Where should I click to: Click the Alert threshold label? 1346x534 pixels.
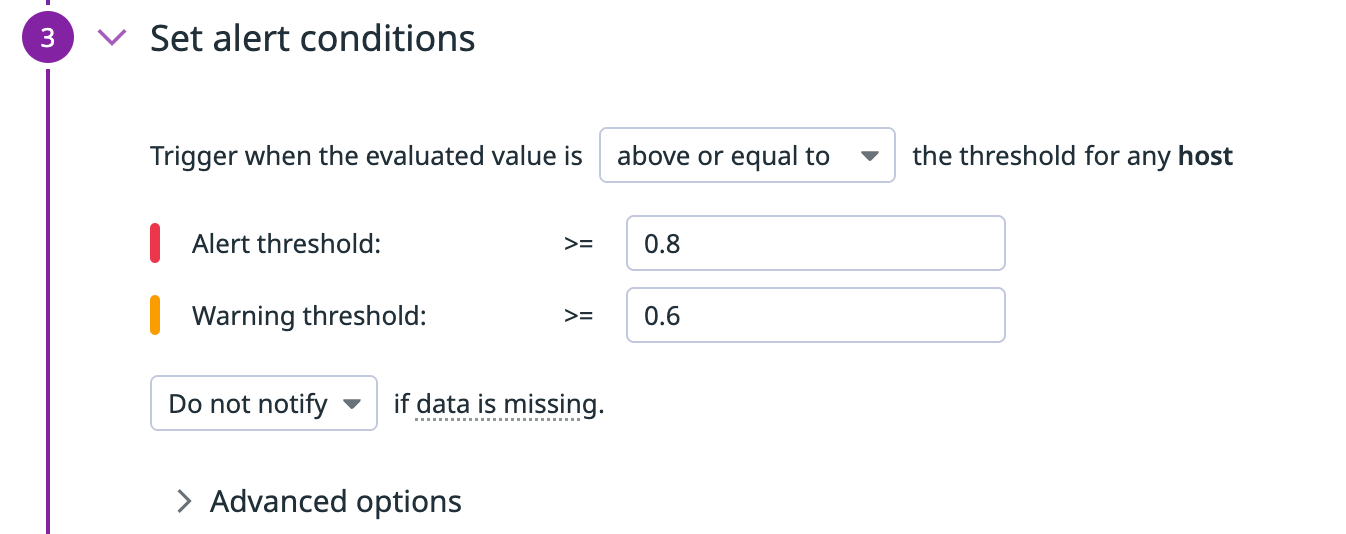[286, 244]
